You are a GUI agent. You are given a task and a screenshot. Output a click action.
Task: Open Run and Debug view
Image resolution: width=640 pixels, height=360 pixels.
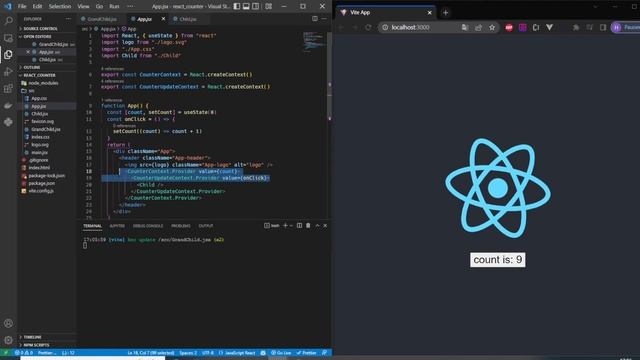tap(8, 72)
